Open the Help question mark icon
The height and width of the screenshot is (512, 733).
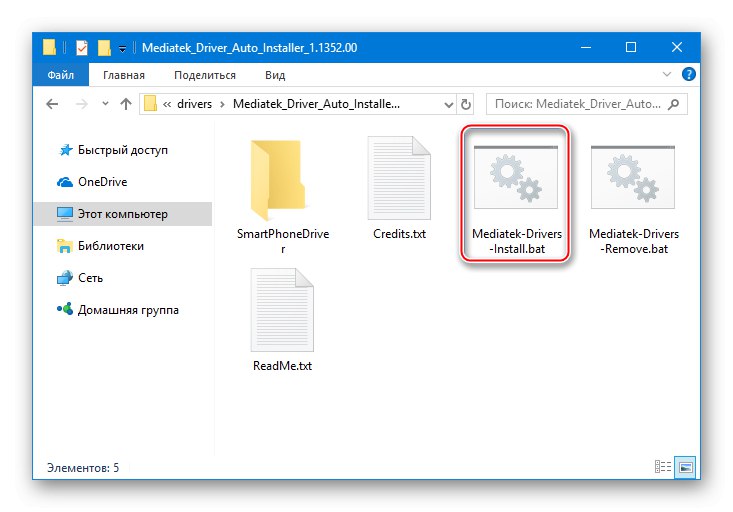pyautogui.click(x=689, y=74)
